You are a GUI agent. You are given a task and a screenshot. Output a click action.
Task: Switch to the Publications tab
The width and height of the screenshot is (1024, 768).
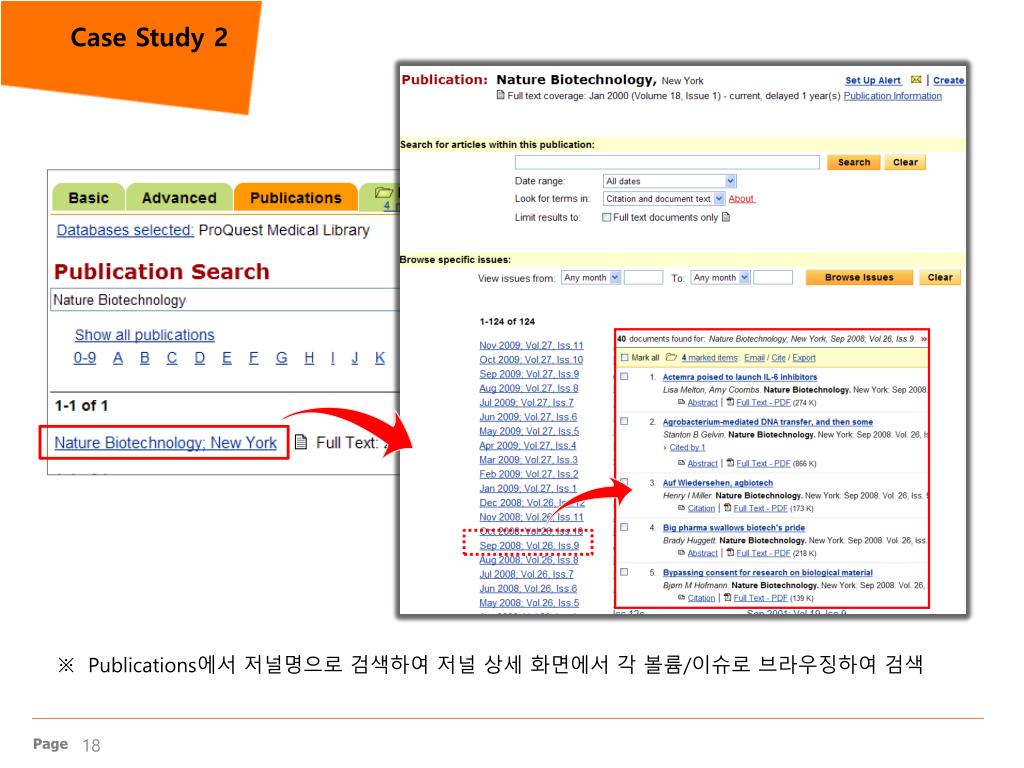coord(295,197)
